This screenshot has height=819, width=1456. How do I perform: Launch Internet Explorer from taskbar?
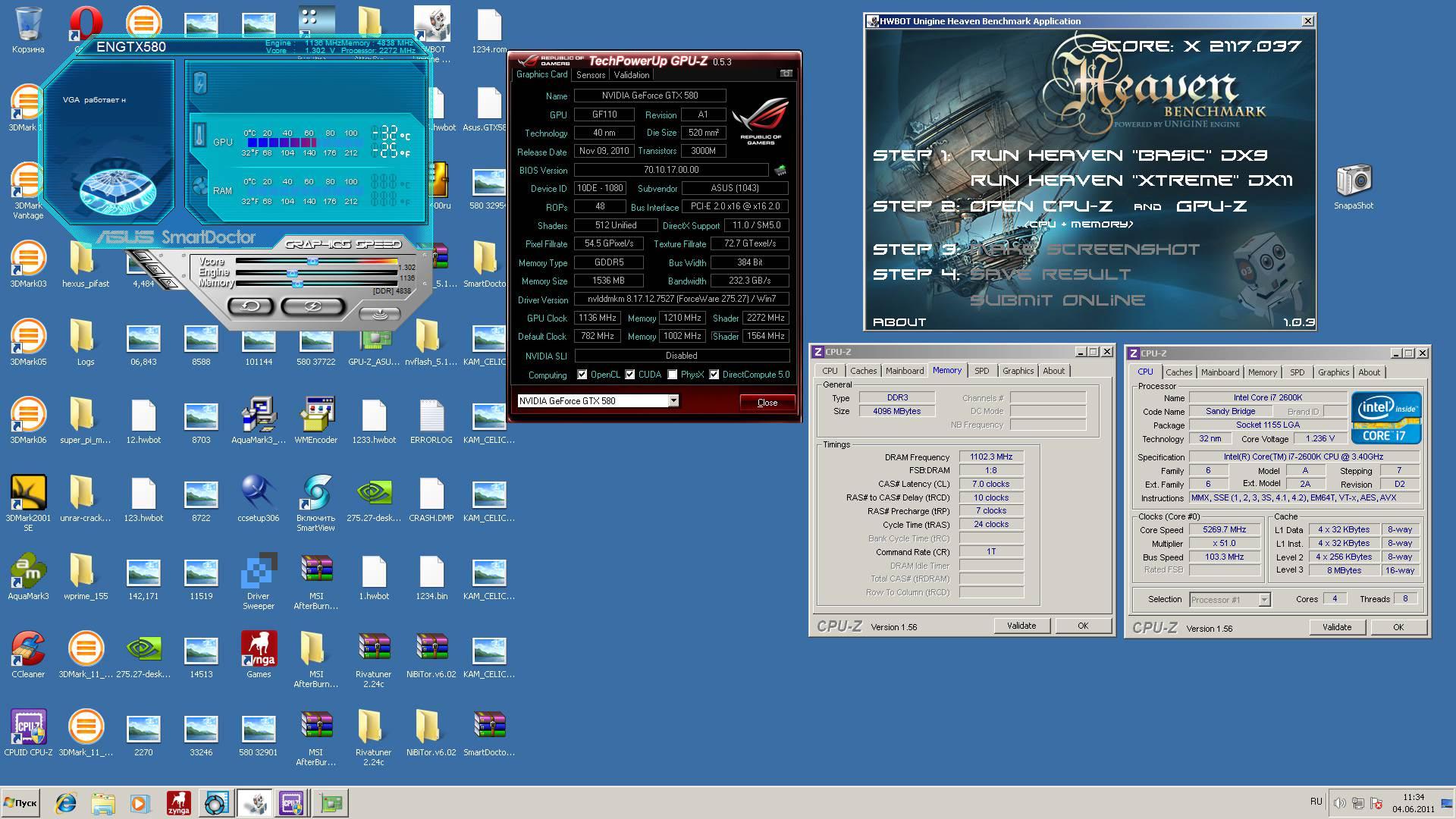(67, 803)
